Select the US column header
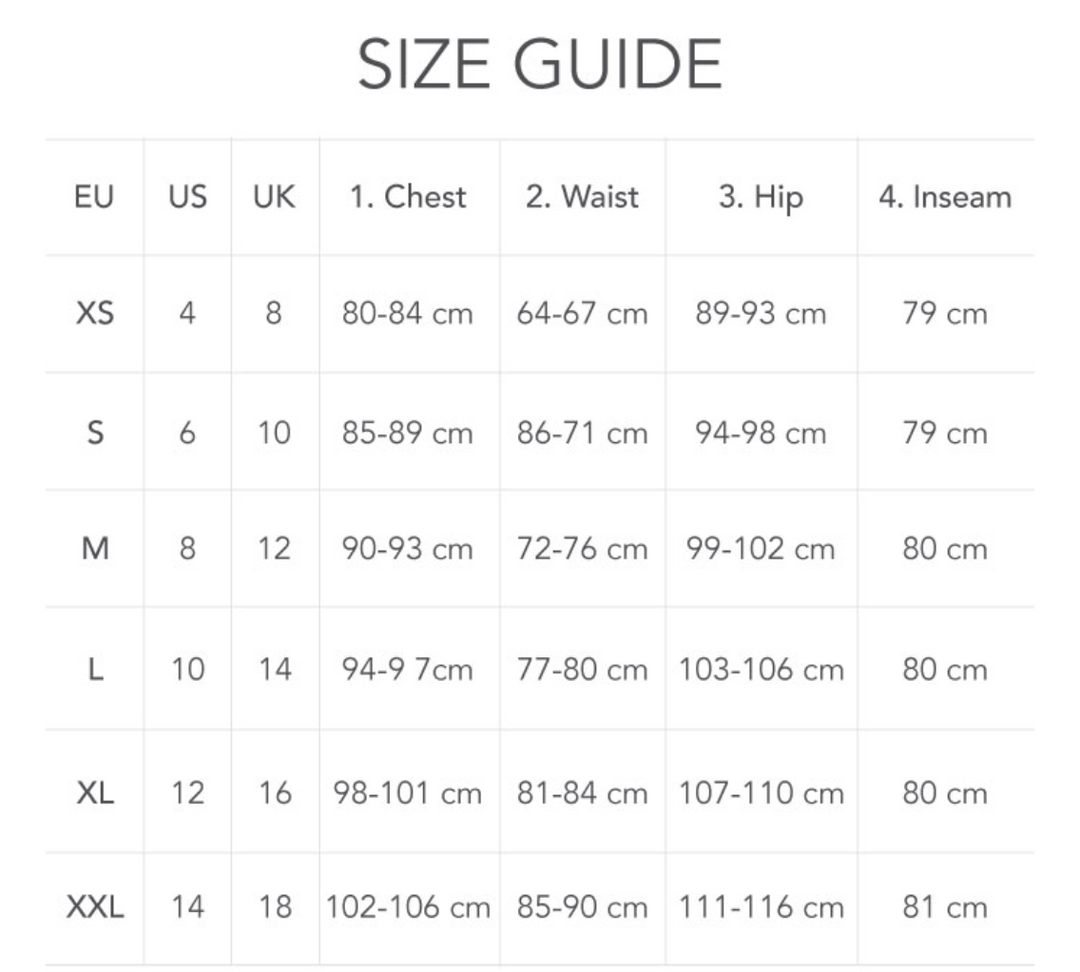Image resolution: width=1080 pixels, height=972 pixels. [x=187, y=197]
